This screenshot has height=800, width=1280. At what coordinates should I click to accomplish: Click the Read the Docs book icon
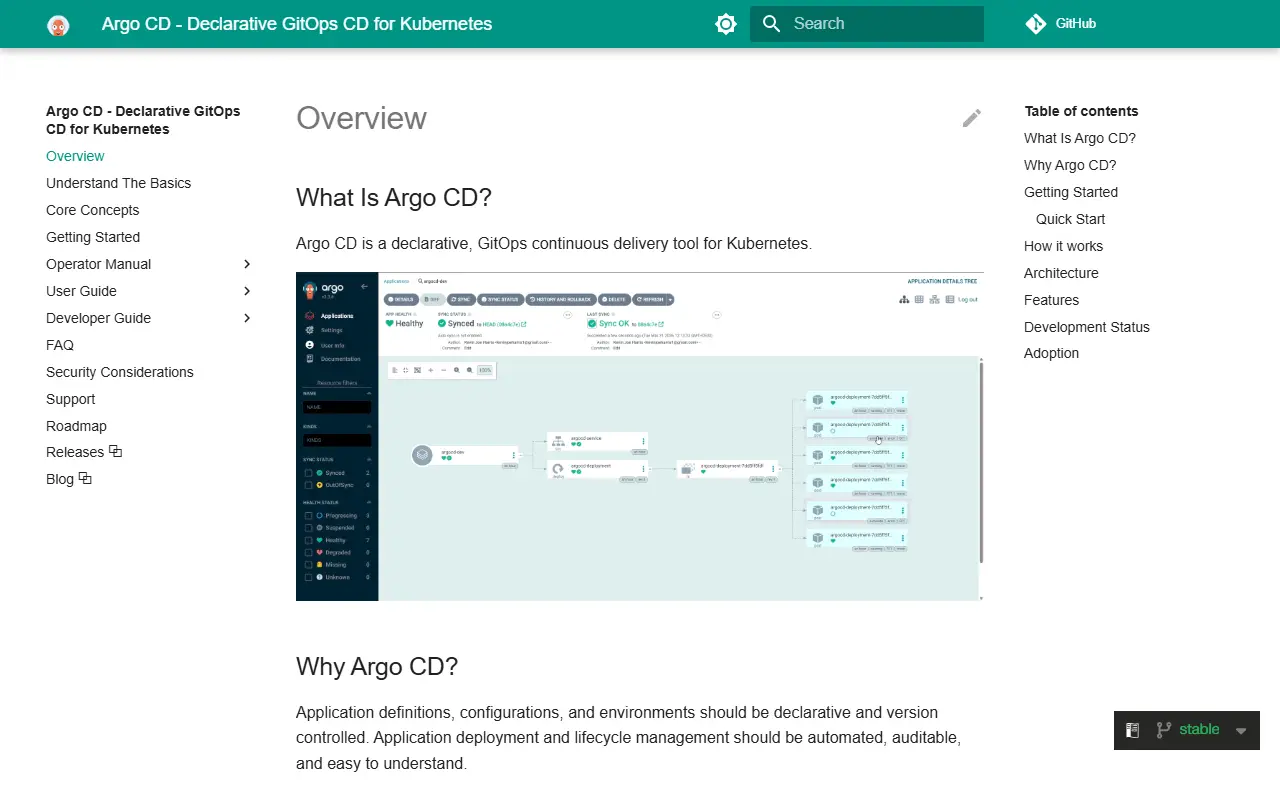(1133, 730)
